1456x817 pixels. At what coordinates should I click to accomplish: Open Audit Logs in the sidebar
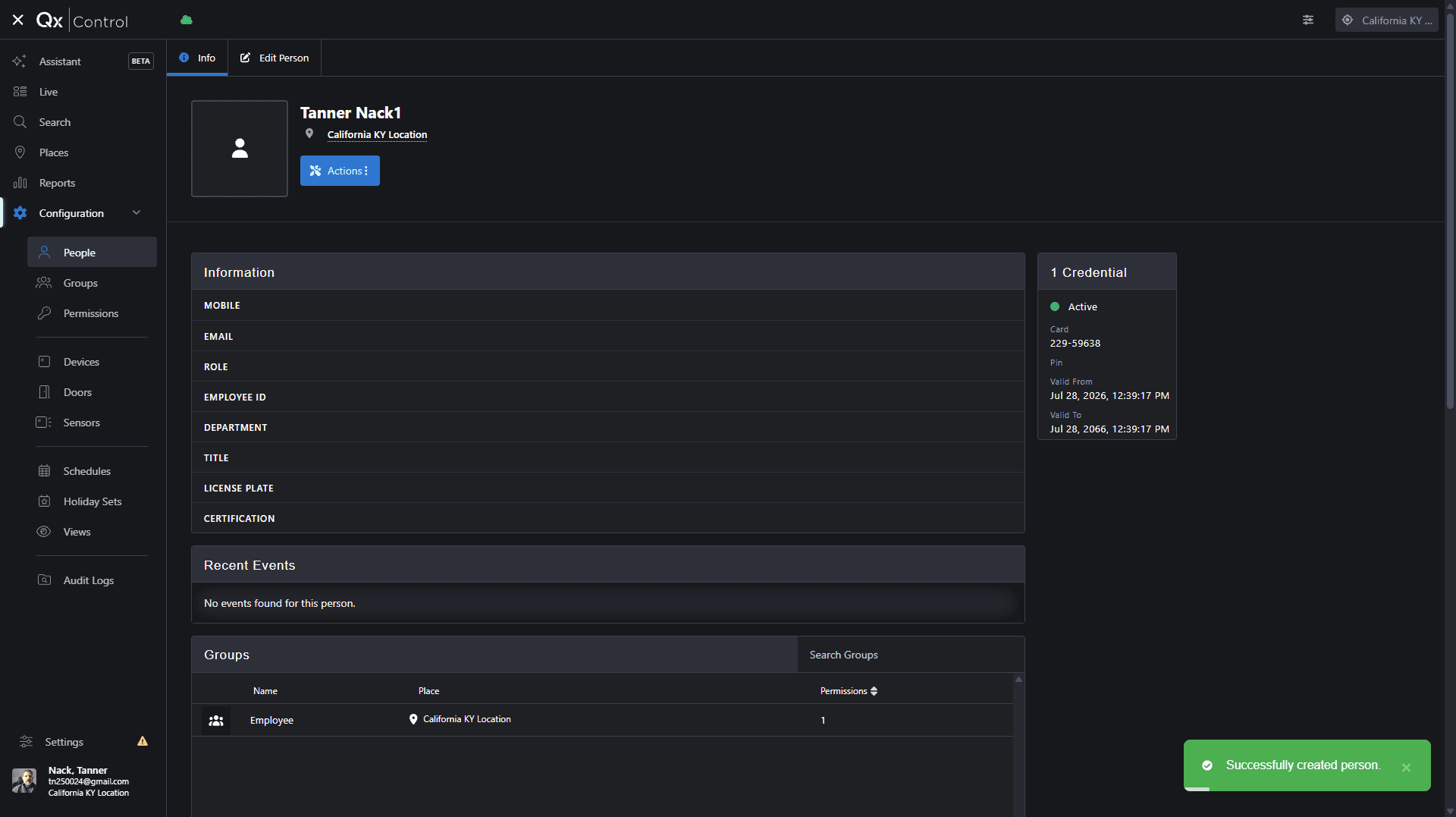(x=92, y=580)
